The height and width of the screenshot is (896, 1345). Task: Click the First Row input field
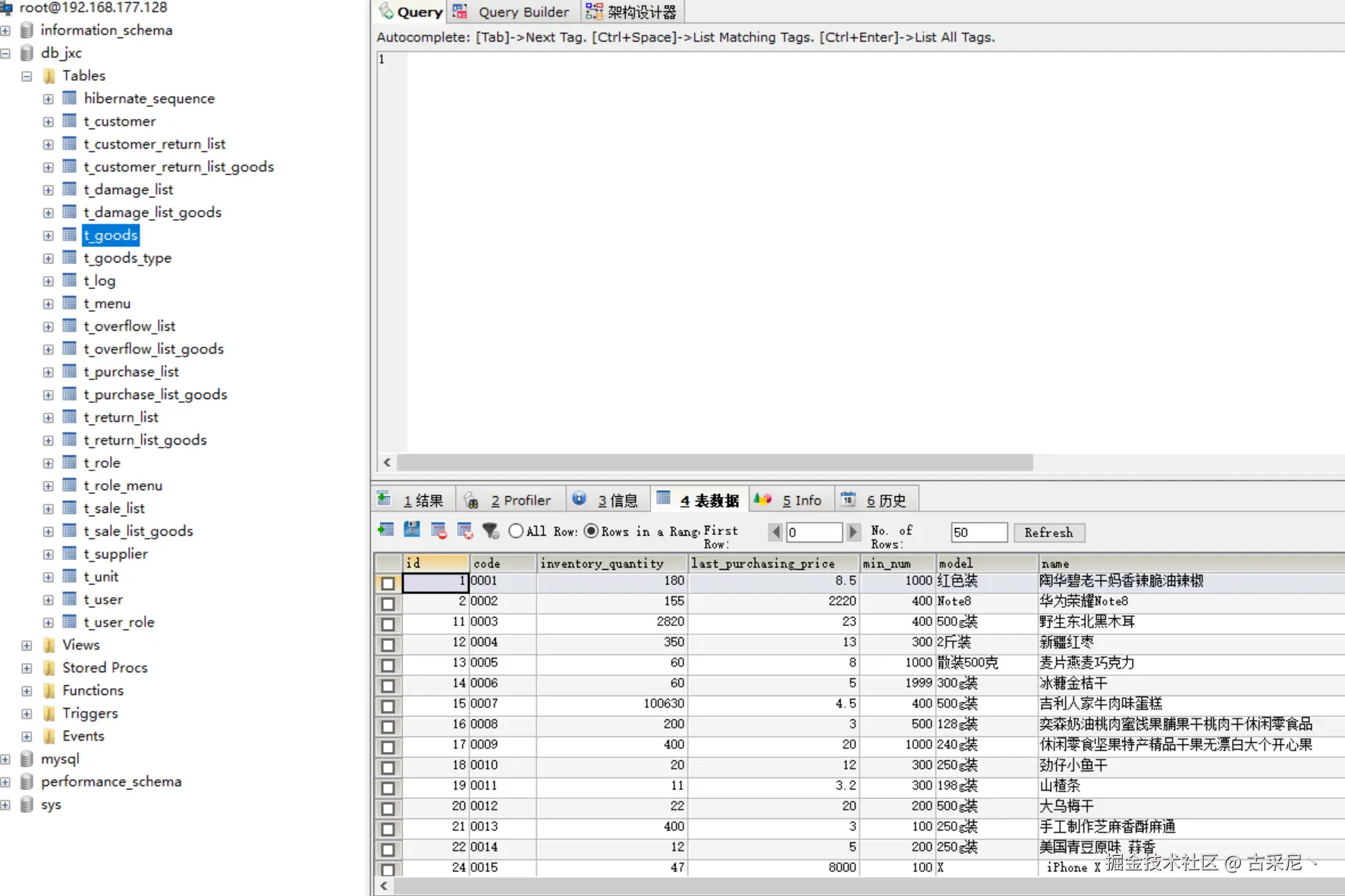[814, 532]
